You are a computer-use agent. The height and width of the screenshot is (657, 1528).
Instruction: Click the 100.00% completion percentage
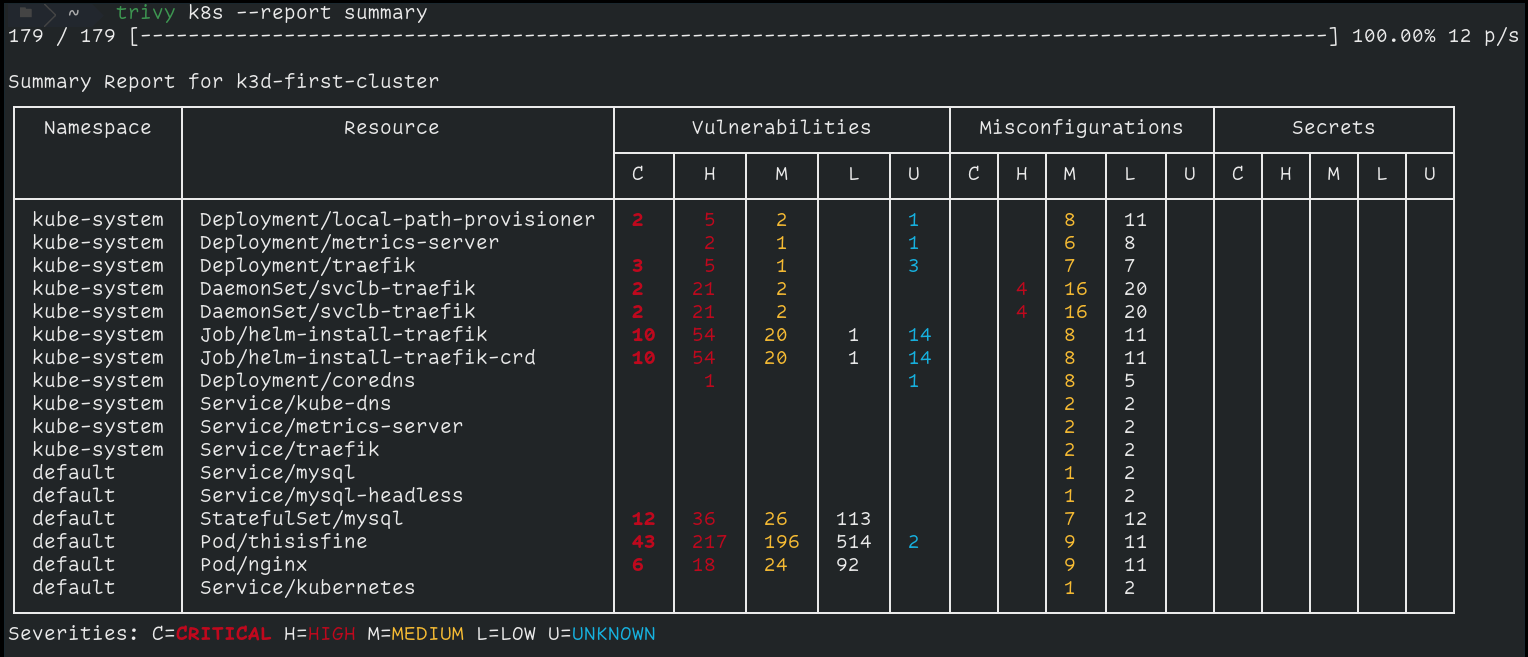click(x=1395, y=35)
